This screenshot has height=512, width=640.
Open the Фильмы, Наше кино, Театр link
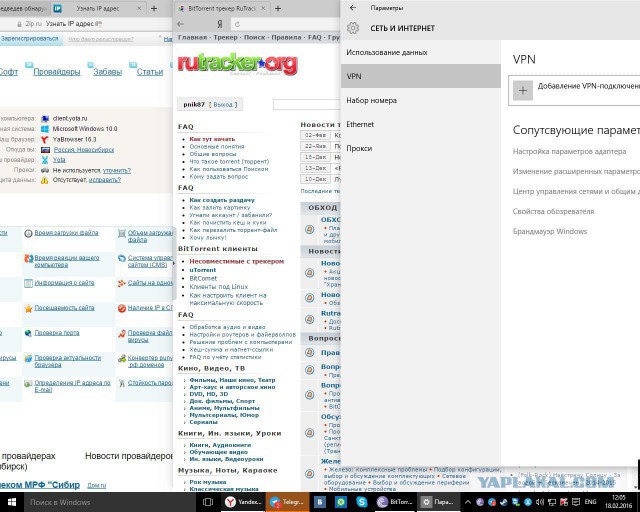[x=232, y=380]
